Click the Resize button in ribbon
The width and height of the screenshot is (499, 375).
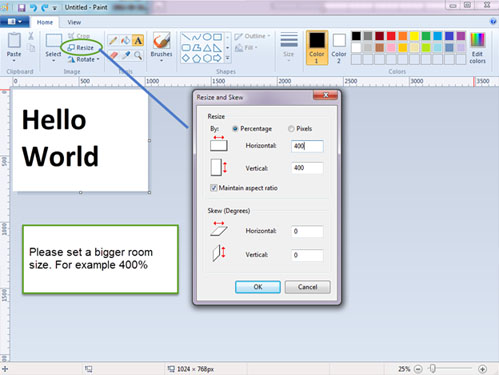pos(81,48)
